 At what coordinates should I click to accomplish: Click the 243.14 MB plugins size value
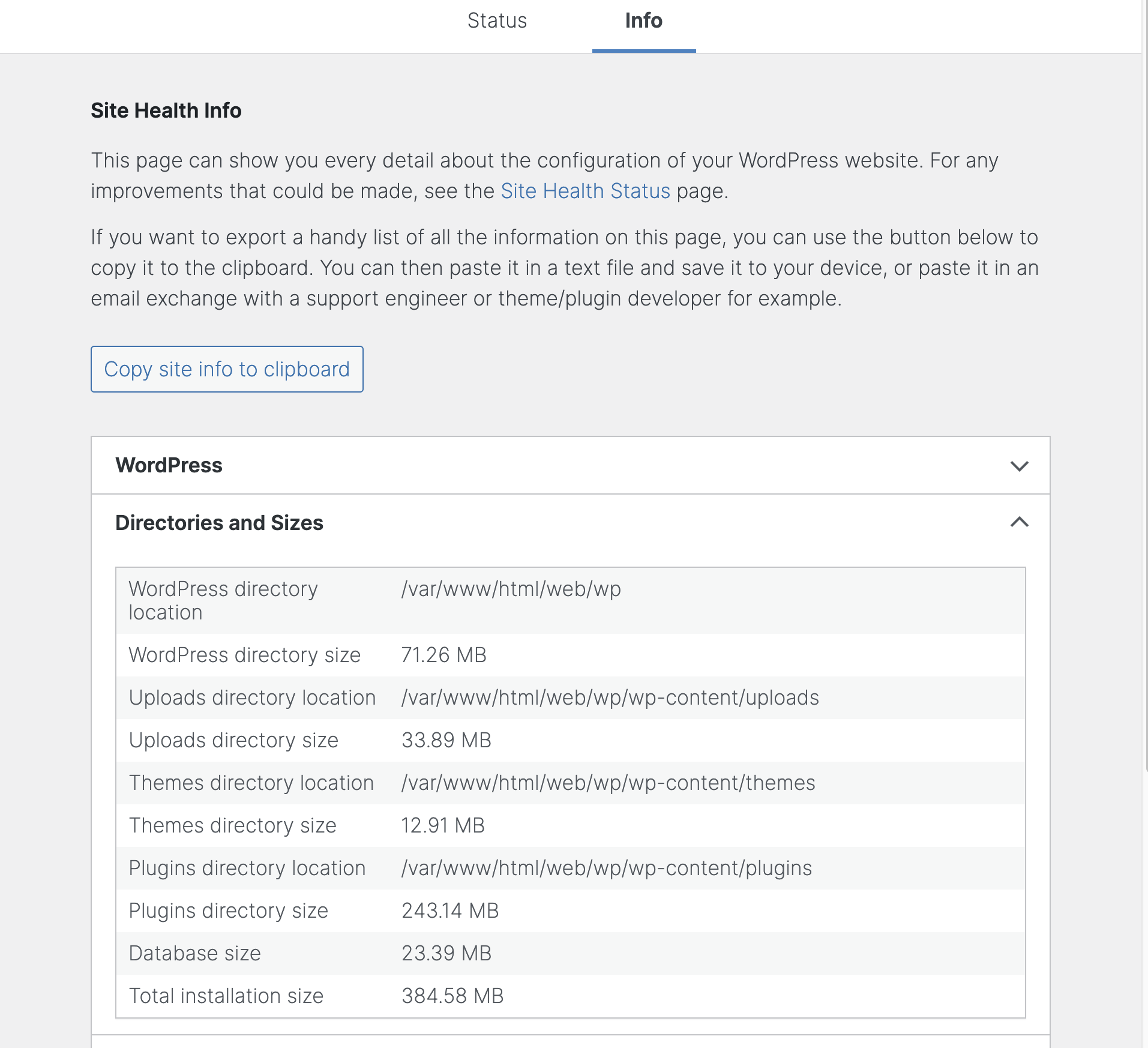click(450, 911)
